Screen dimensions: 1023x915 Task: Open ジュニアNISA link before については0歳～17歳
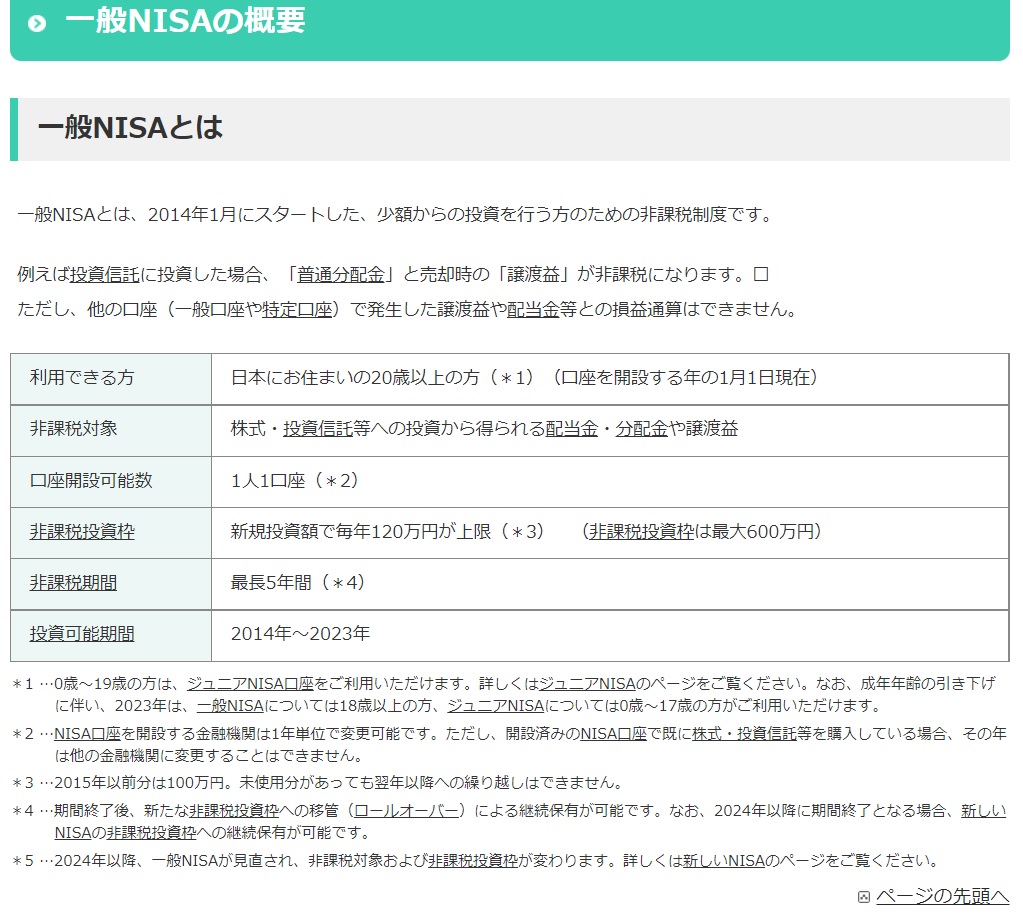coord(496,706)
